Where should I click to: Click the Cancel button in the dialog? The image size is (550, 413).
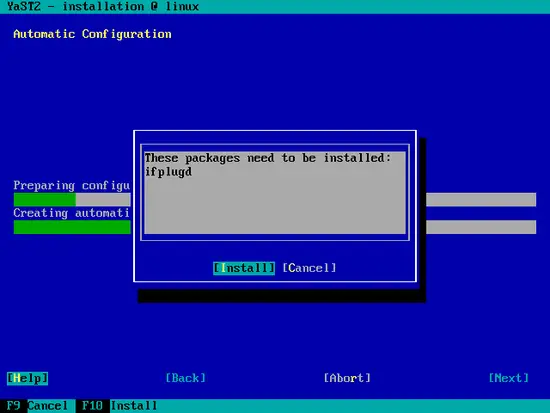click(x=309, y=268)
